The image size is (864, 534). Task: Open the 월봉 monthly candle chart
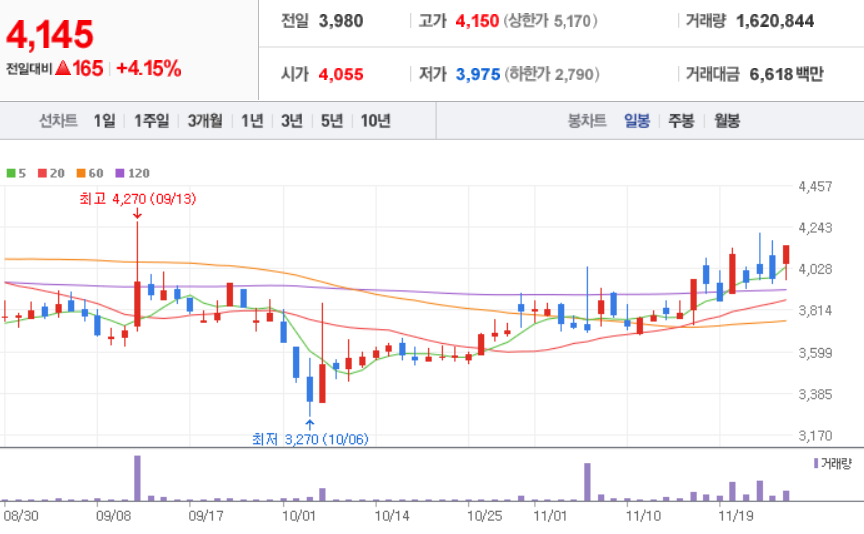[727, 121]
